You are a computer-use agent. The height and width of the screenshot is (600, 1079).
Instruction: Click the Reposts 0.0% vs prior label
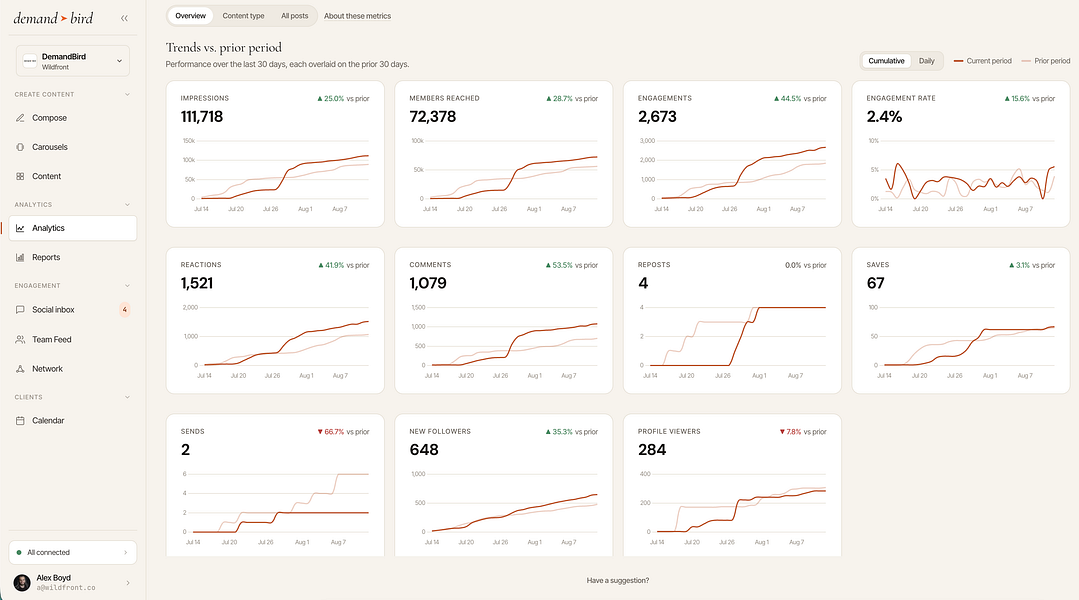click(x=806, y=266)
